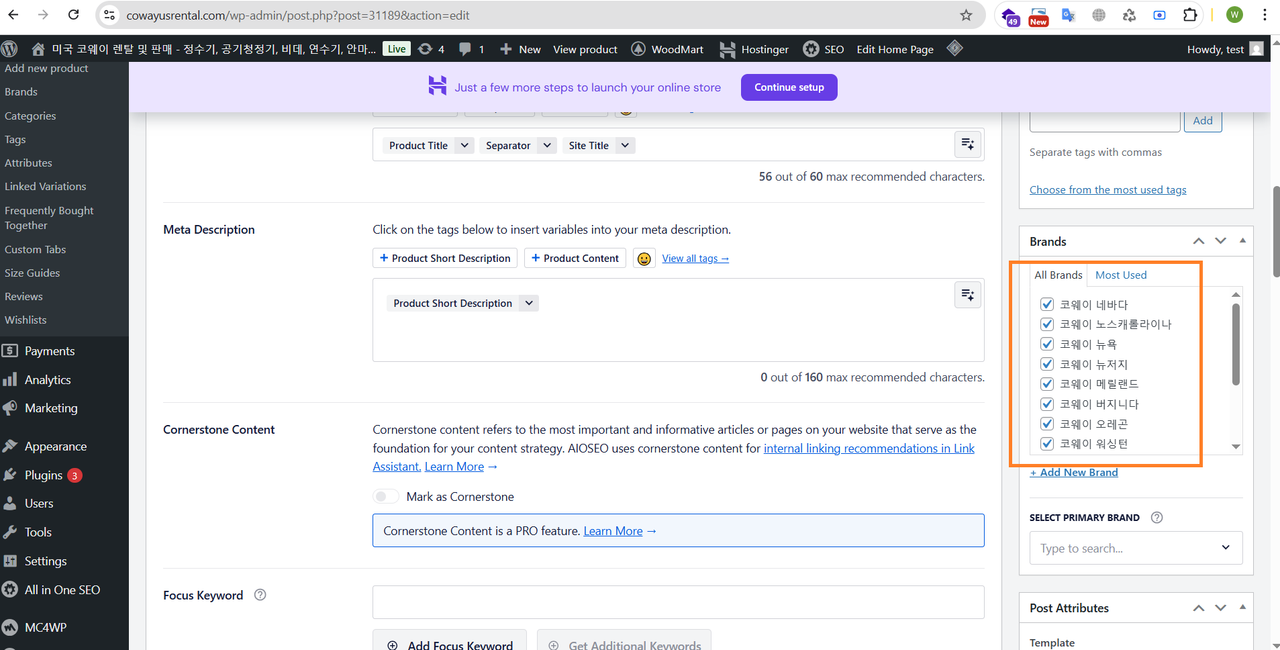Open the recycle arrows extension
This screenshot has width=1280, height=650.
pos(1129,15)
